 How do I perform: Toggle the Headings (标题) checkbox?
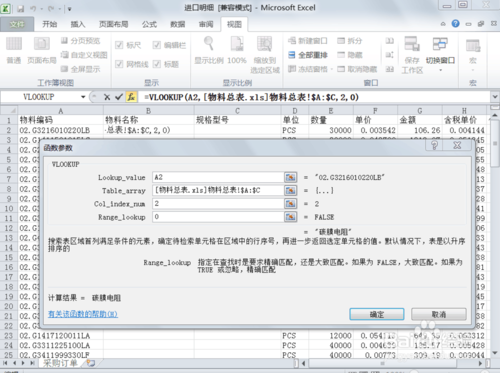tap(157, 64)
